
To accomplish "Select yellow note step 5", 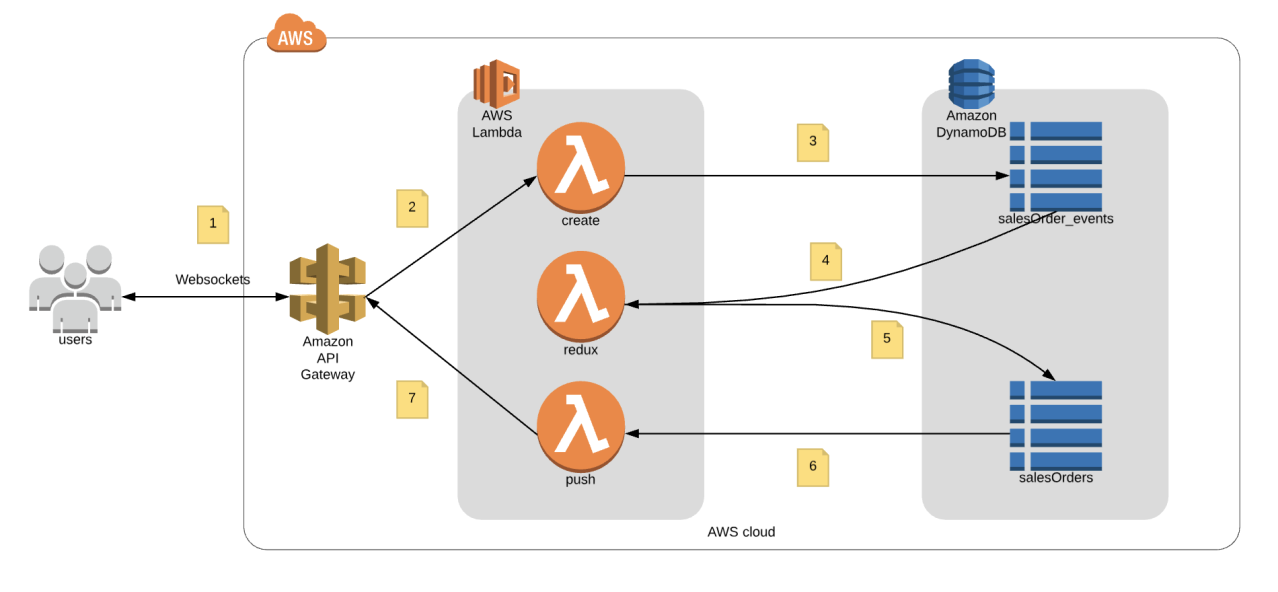I will [886, 339].
